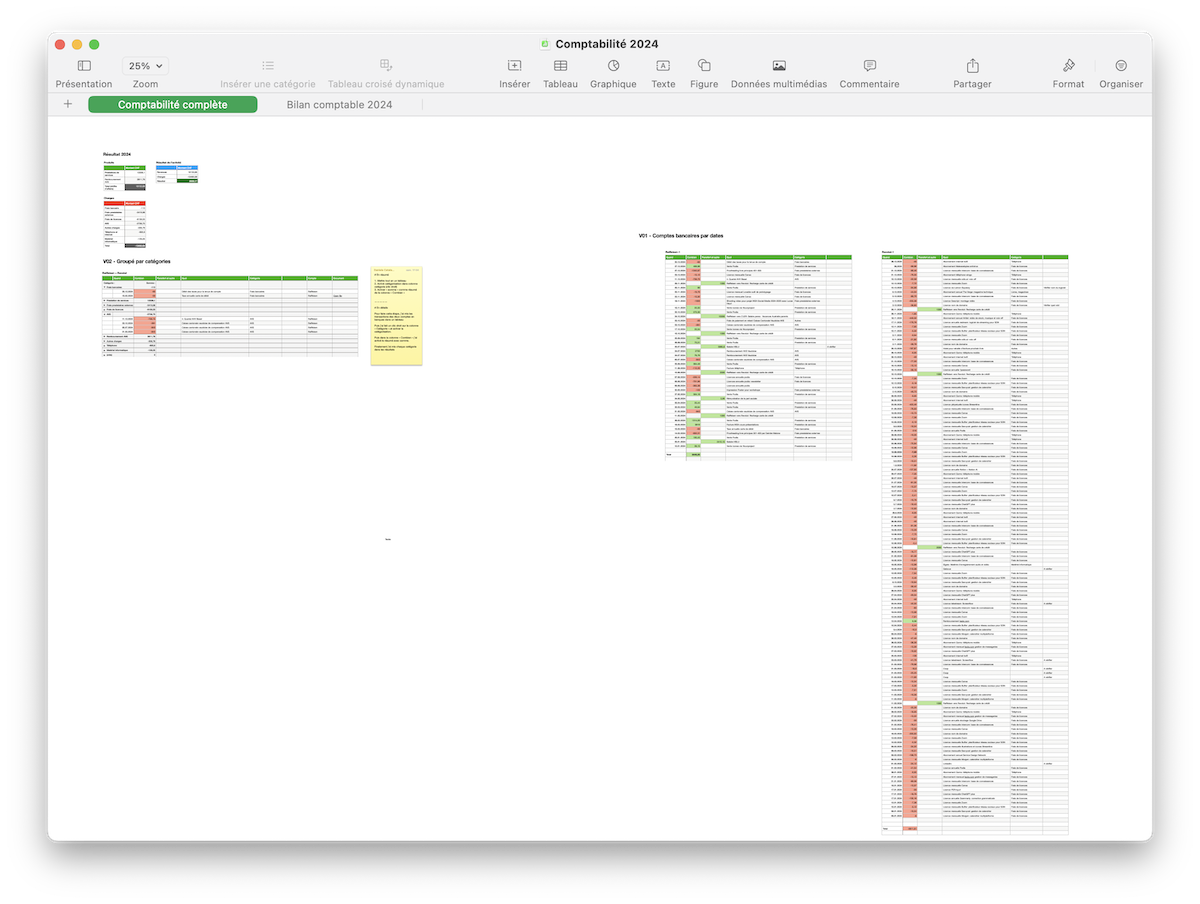Screen dimensions: 1200x904
Task: Add a table with the Tableau icon
Action: [x=560, y=66]
